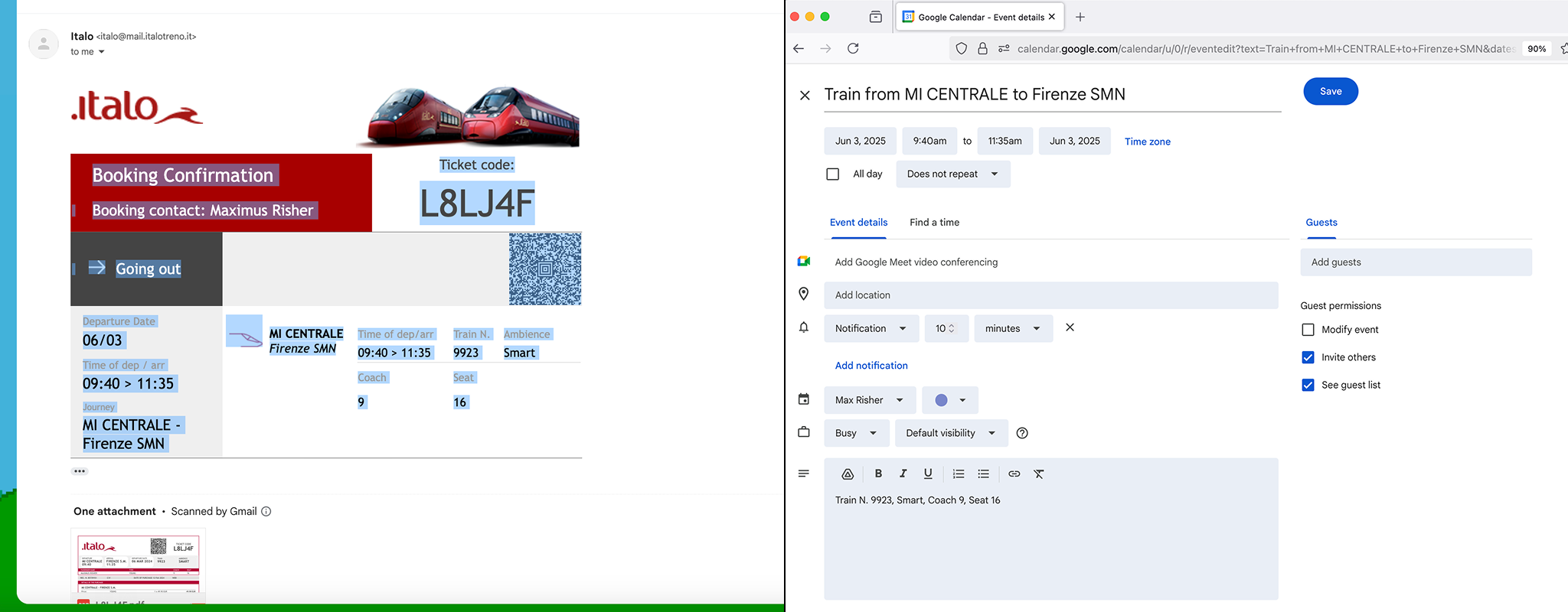Open the Busy availability dropdown
1568x612 pixels.
(x=857, y=433)
